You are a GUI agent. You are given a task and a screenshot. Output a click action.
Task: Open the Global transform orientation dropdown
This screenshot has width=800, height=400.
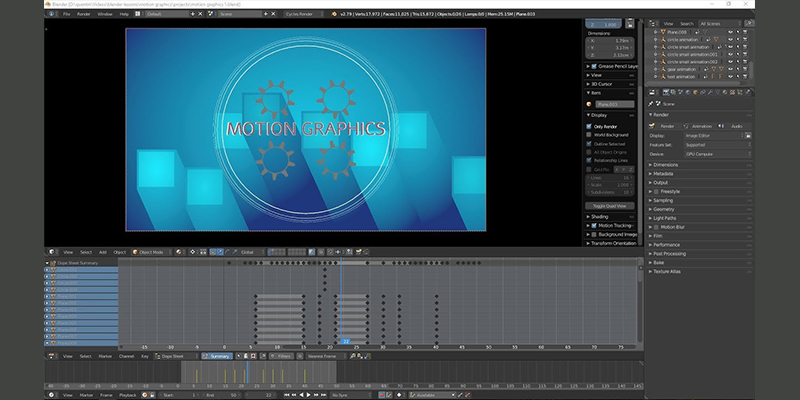tap(252, 252)
